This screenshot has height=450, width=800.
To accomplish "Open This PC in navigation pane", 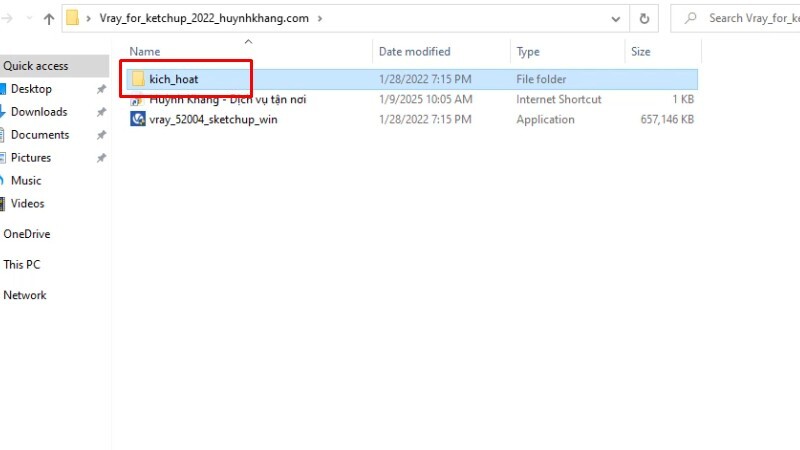I will click(21, 265).
